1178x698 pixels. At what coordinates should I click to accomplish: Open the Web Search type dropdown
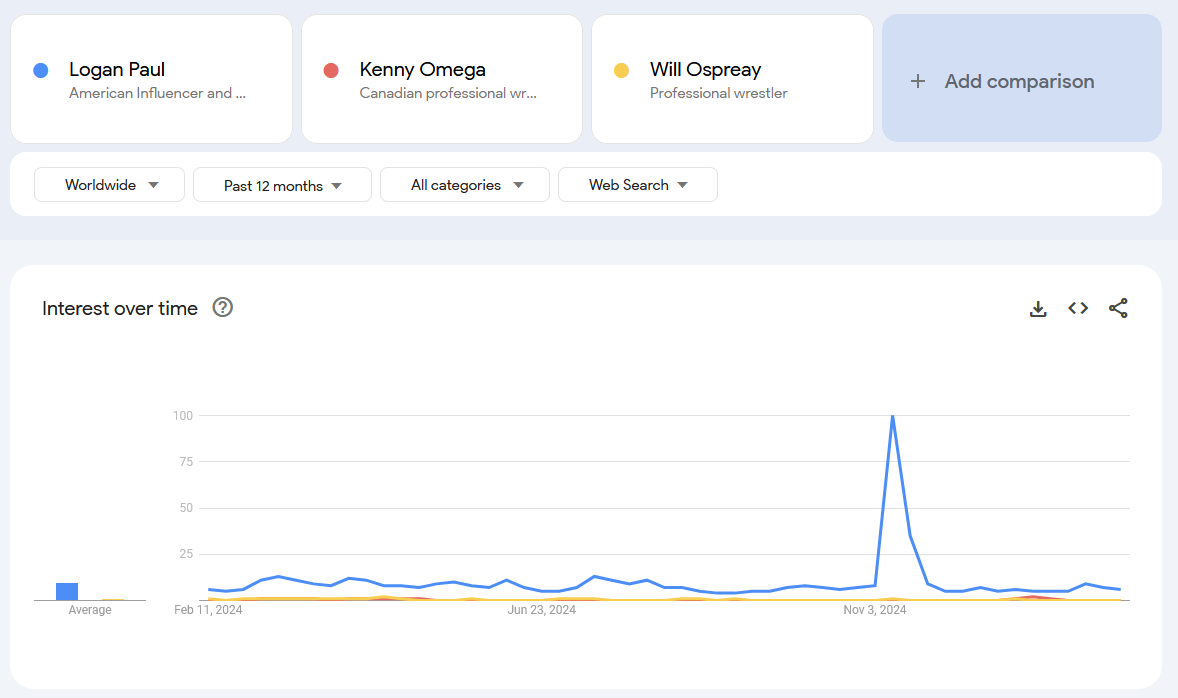click(x=638, y=185)
